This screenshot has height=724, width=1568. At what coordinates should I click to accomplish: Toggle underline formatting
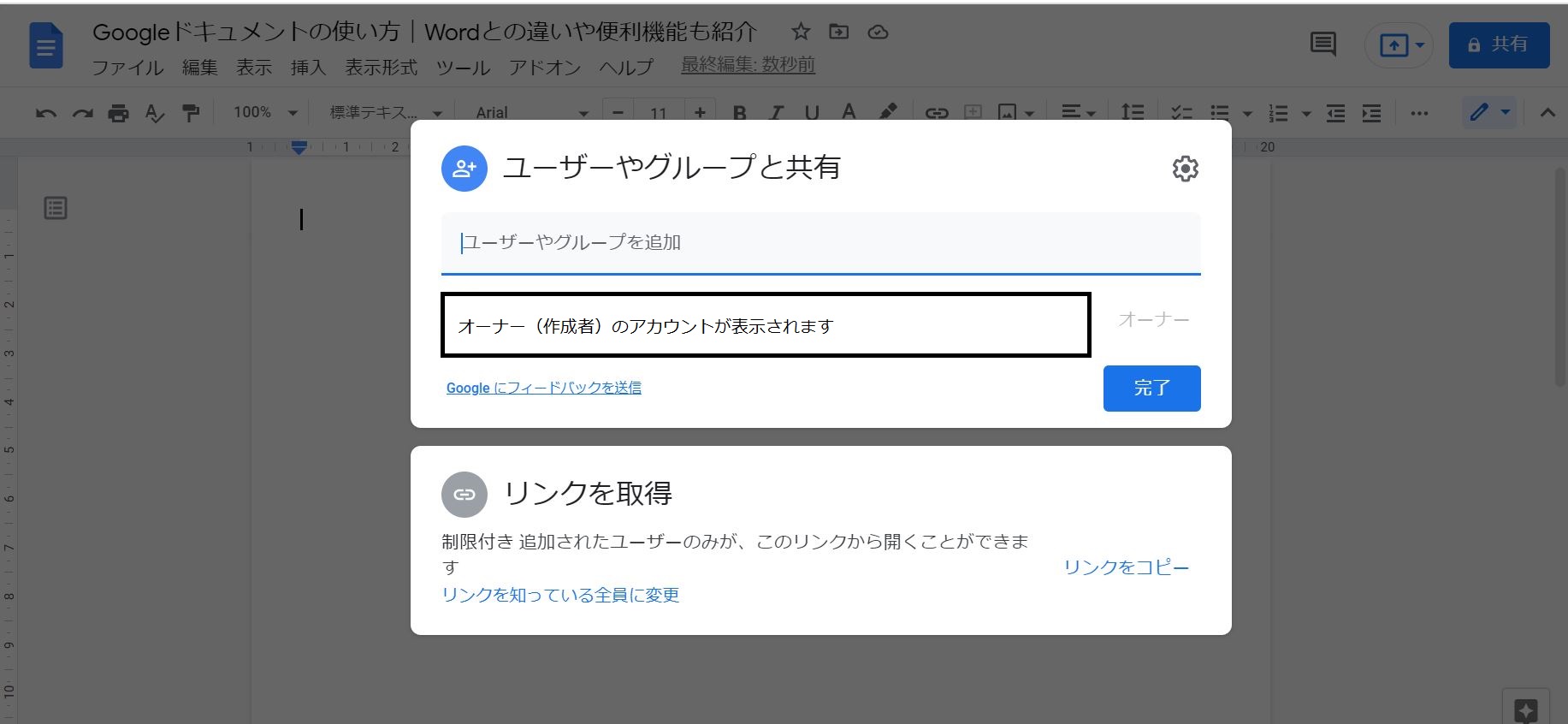812,113
